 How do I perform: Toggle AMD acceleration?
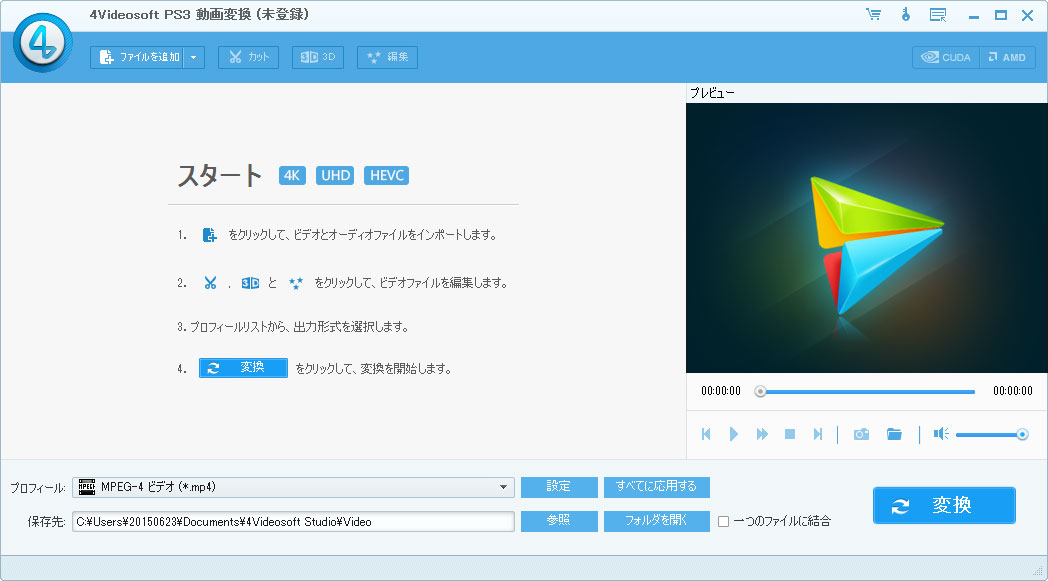tap(1007, 57)
